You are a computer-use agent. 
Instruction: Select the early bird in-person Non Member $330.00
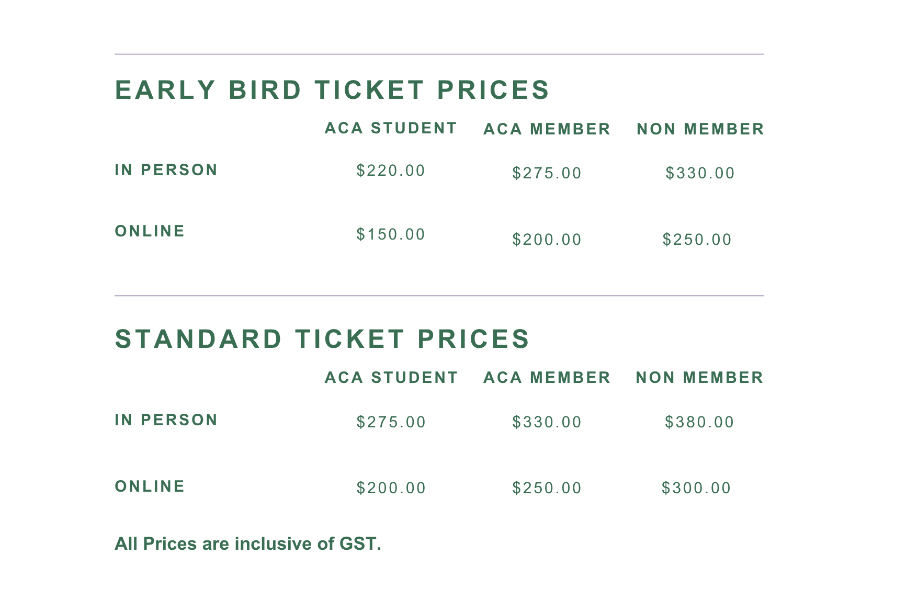[700, 174]
